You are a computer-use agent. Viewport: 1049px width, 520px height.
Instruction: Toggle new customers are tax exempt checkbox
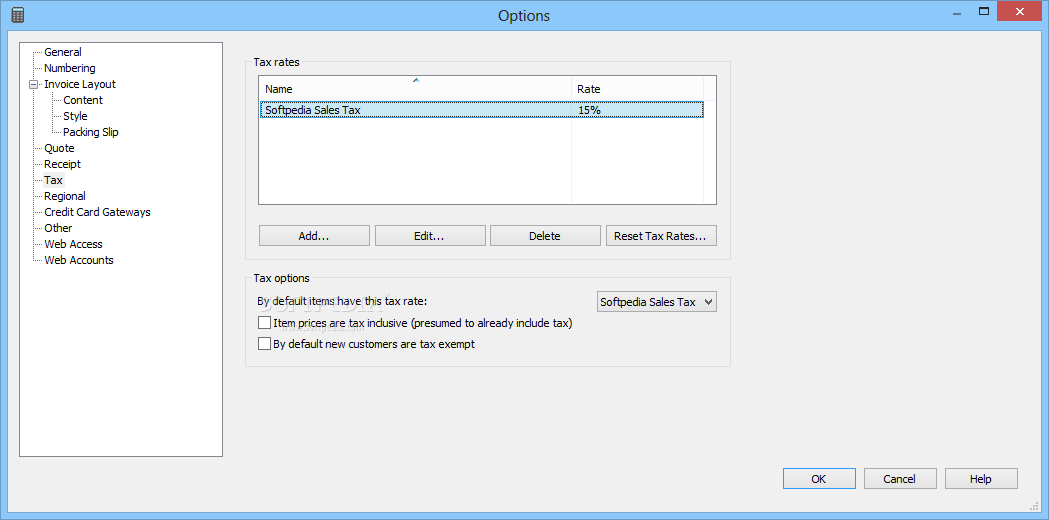[264, 345]
